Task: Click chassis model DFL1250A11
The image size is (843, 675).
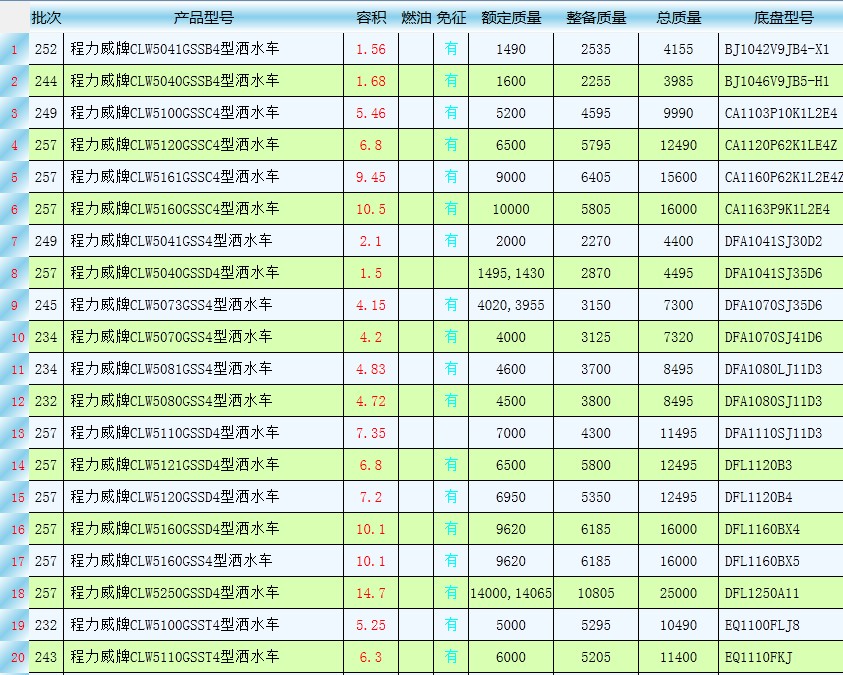Action: (762, 593)
